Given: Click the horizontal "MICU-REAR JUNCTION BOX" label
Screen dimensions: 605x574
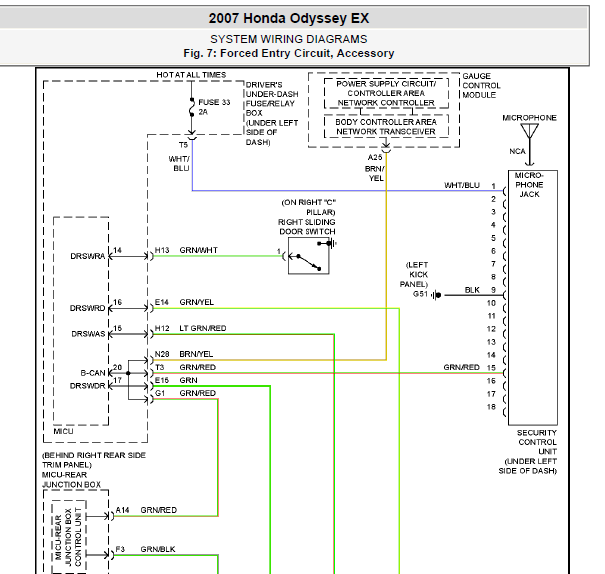Looking at the screenshot, I should click(x=71, y=479).
